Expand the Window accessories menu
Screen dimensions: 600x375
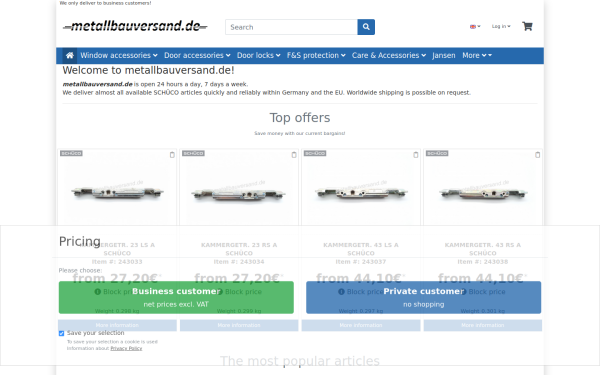[x=119, y=55]
